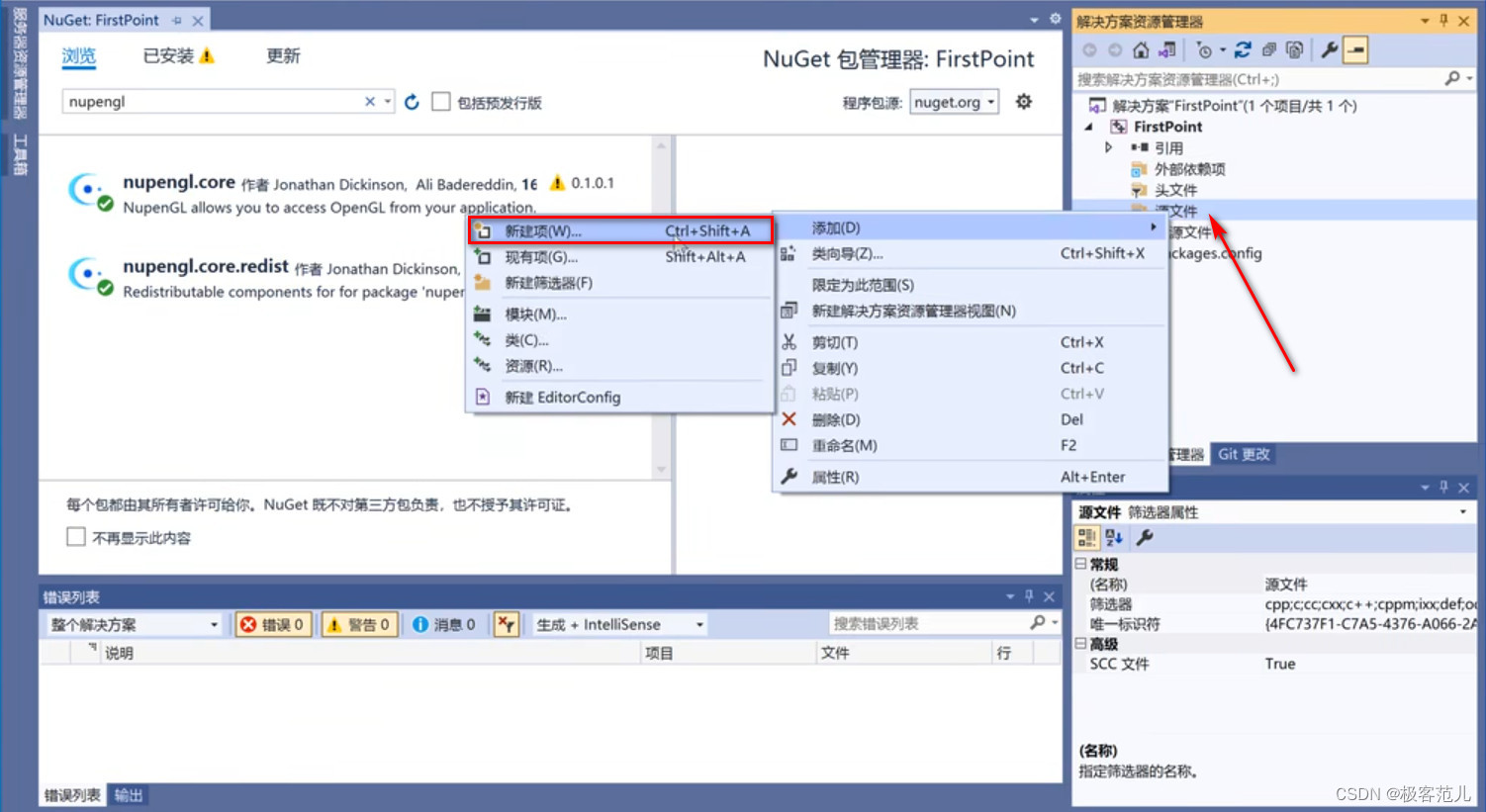Click the search magnifier in Error List
The height and width of the screenshot is (812, 1486).
1037,623
